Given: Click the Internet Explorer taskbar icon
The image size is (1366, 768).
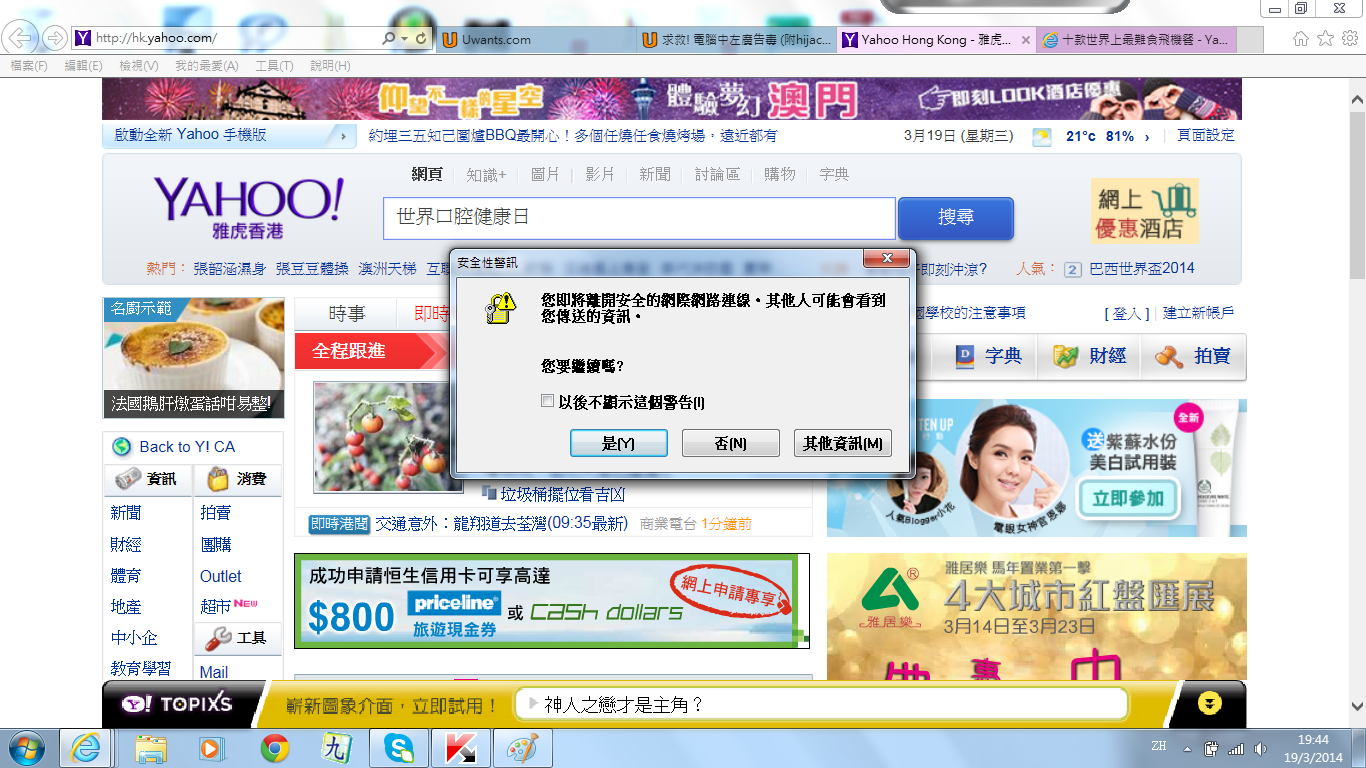Looking at the screenshot, I should (x=85, y=748).
